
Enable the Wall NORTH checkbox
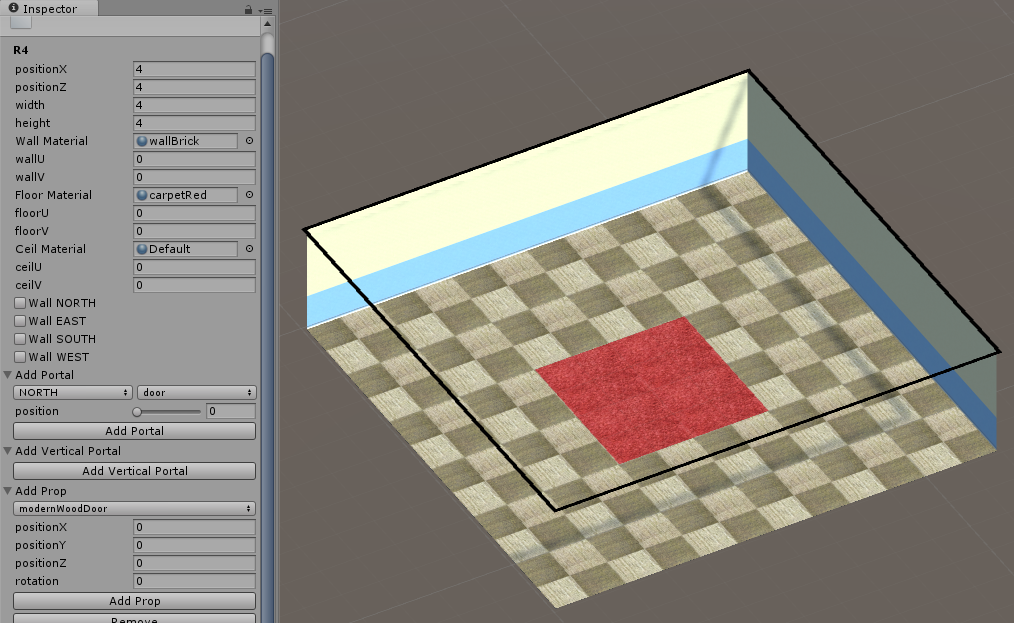coord(20,303)
